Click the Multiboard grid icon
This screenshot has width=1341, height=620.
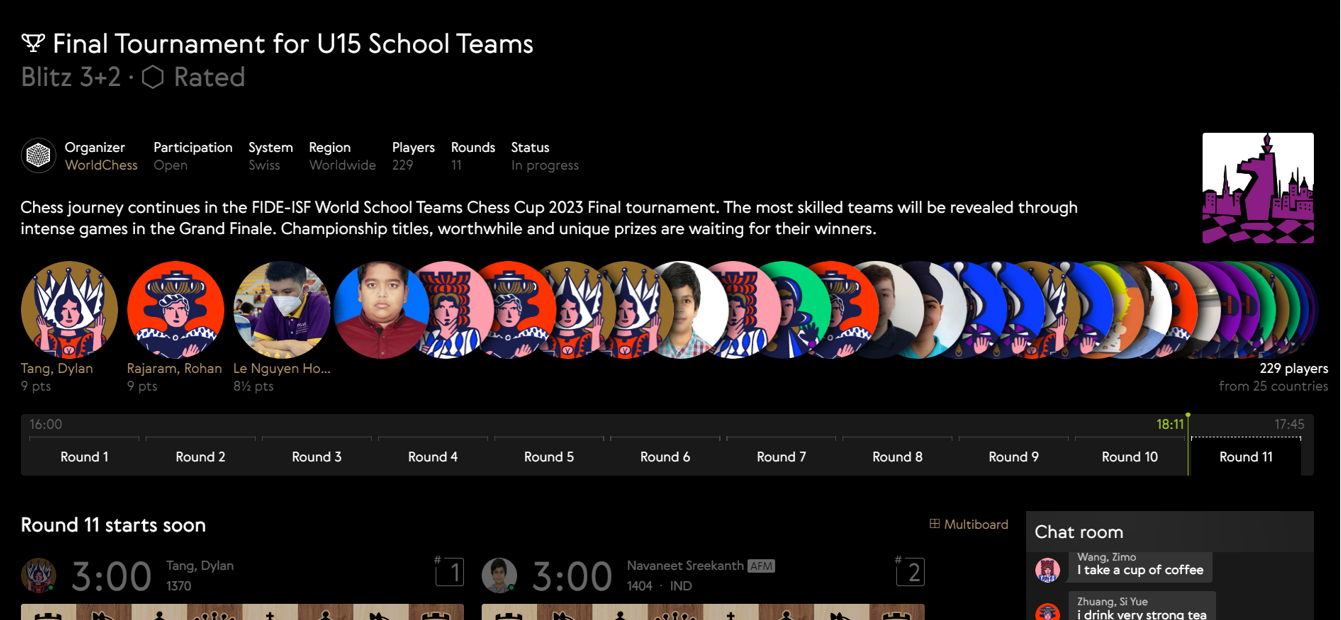(935, 524)
